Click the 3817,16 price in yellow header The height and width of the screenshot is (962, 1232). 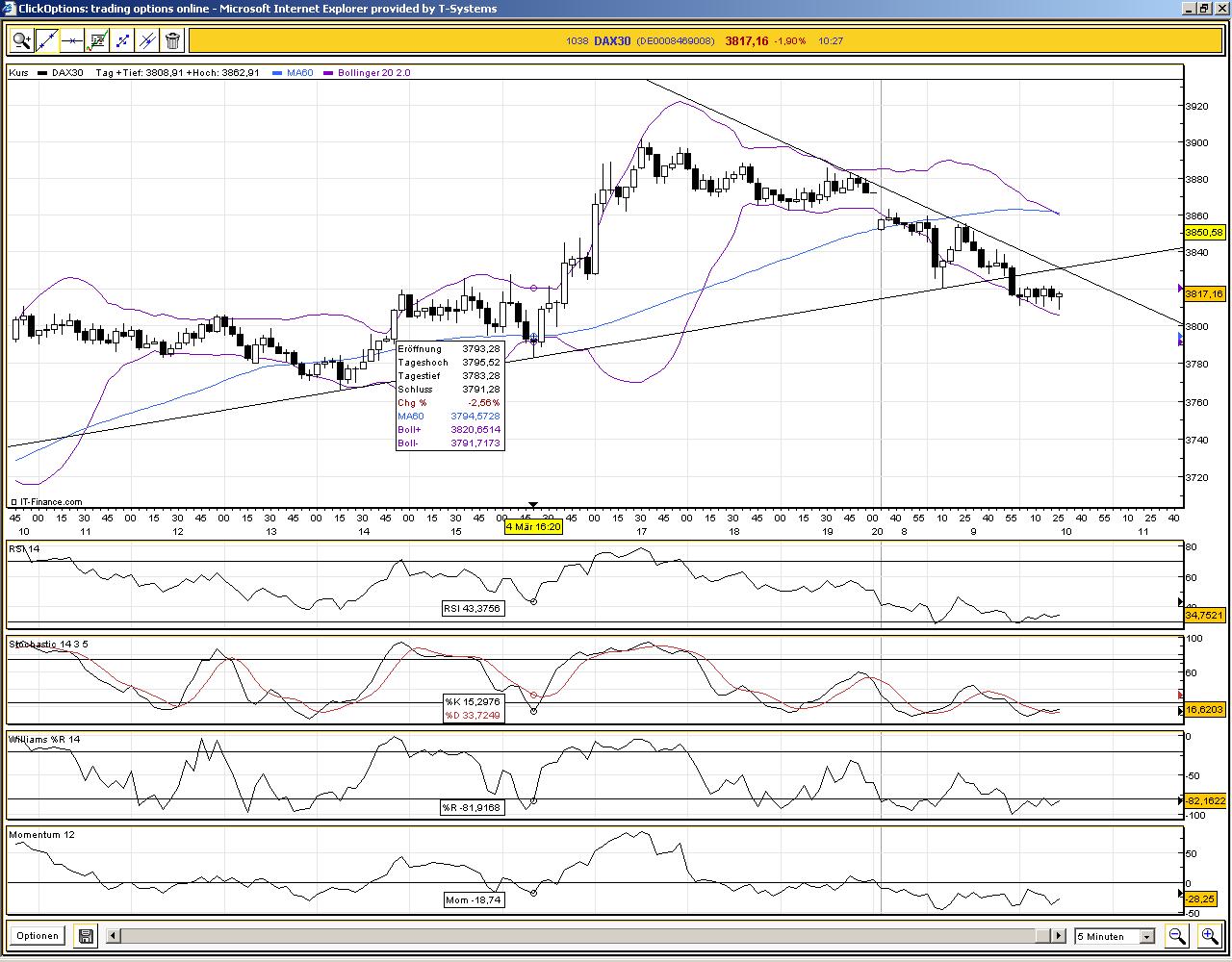click(747, 40)
